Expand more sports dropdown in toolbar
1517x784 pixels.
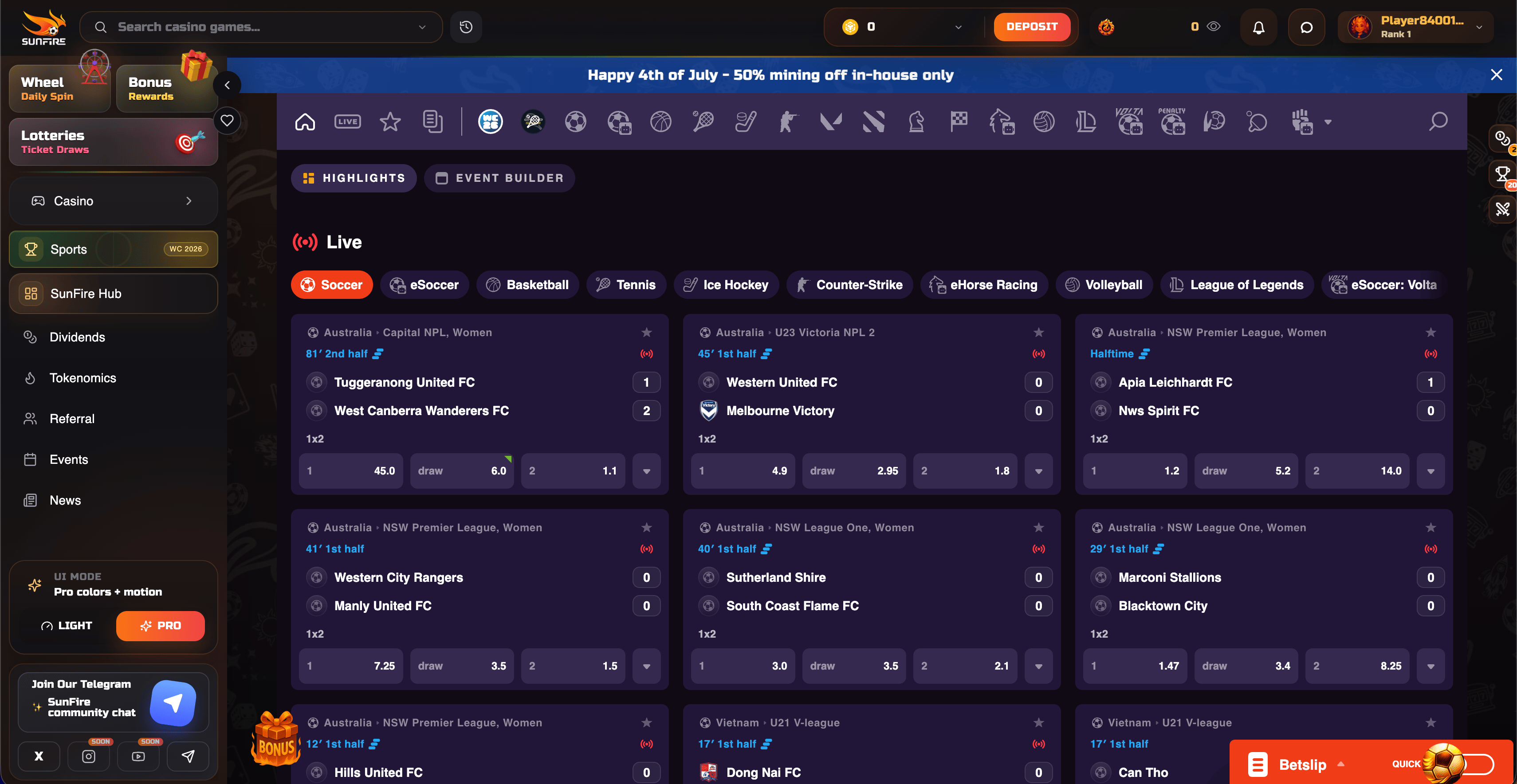[x=1328, y=122]
